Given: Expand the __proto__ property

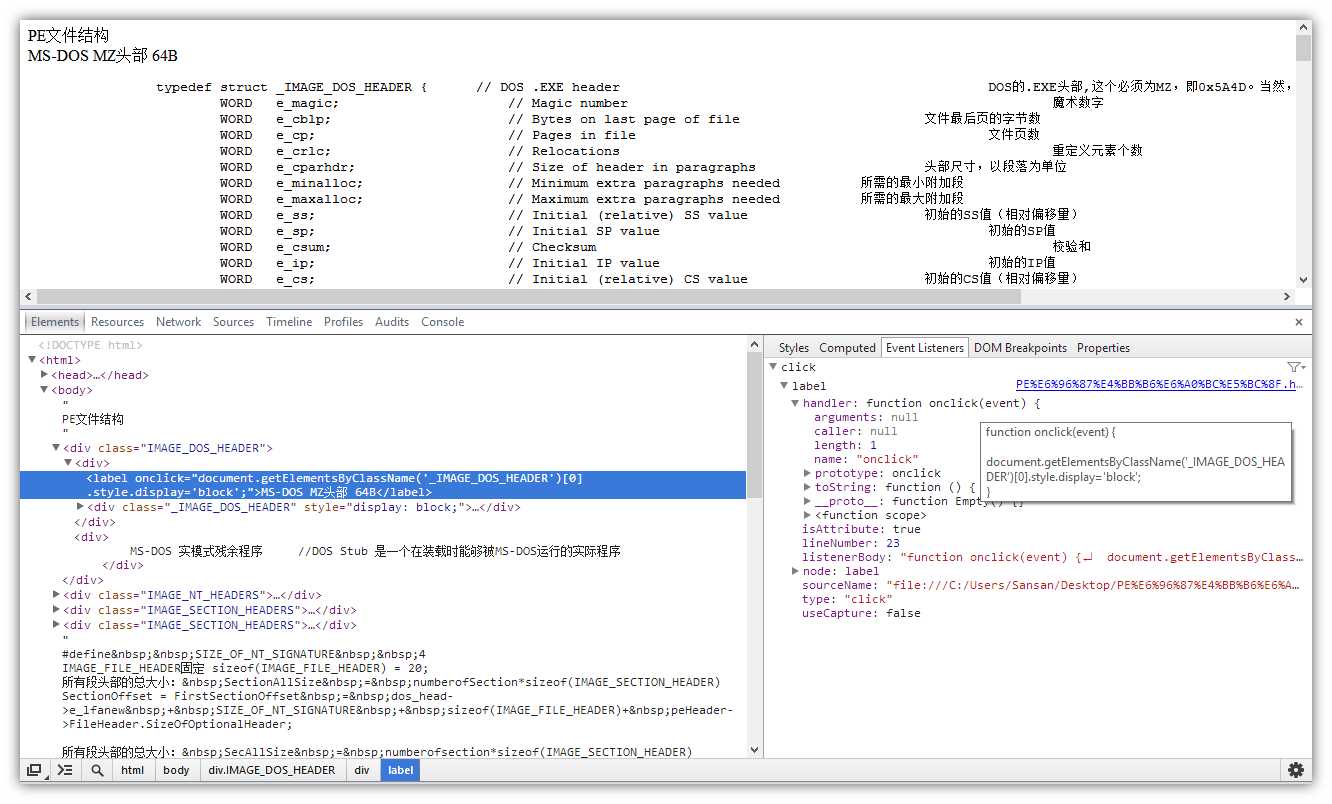Looking at the screenshot, I should 808,501.
